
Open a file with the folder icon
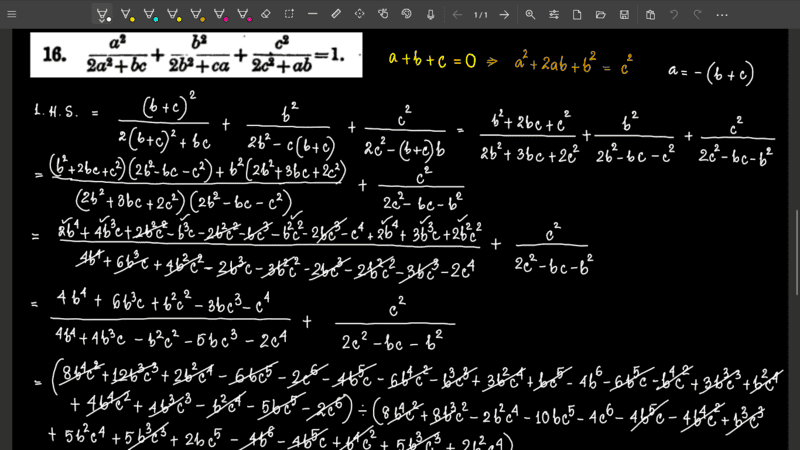[x=601, y=15]
